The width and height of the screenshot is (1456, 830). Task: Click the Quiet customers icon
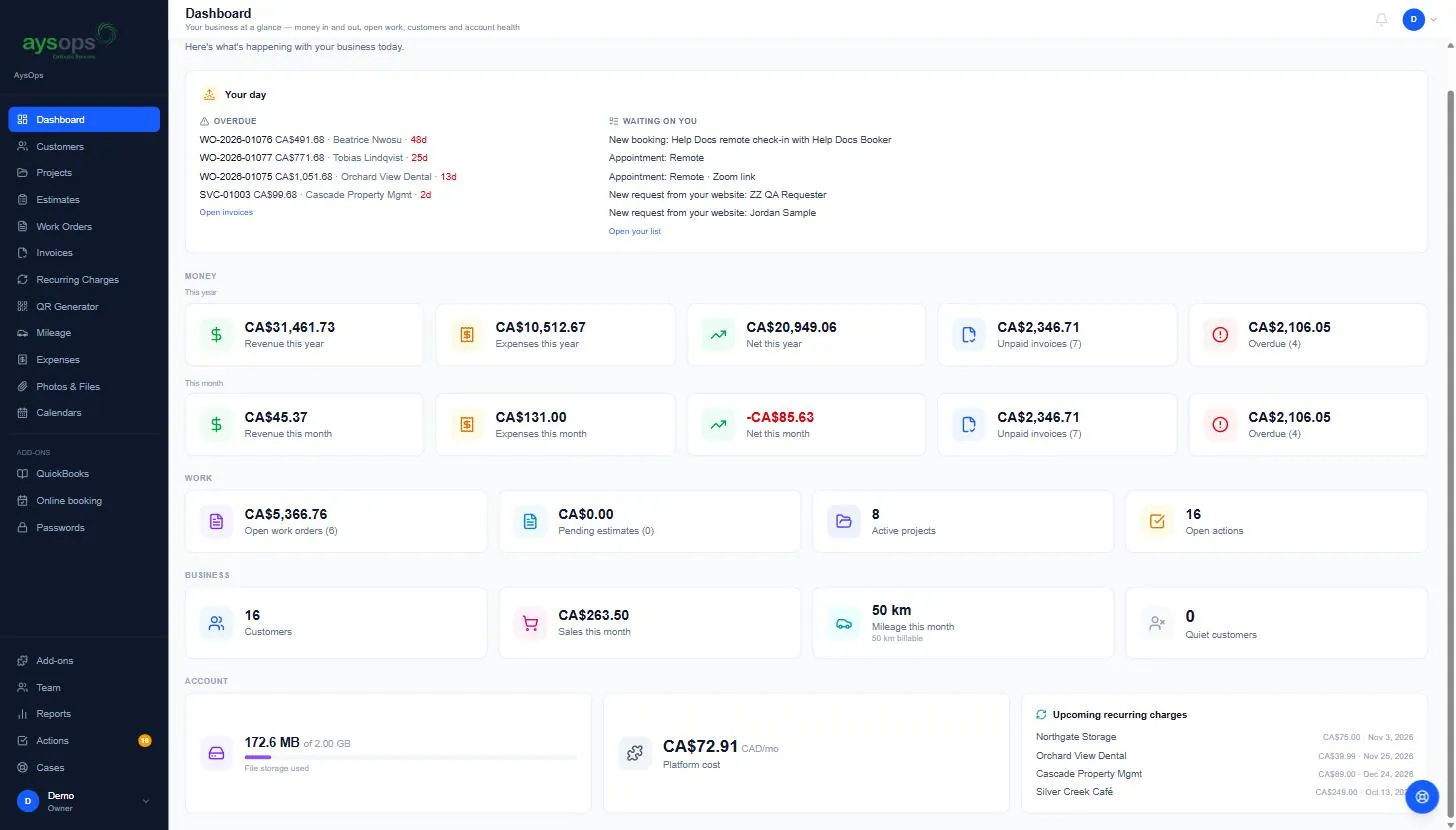pos(1157,623)
